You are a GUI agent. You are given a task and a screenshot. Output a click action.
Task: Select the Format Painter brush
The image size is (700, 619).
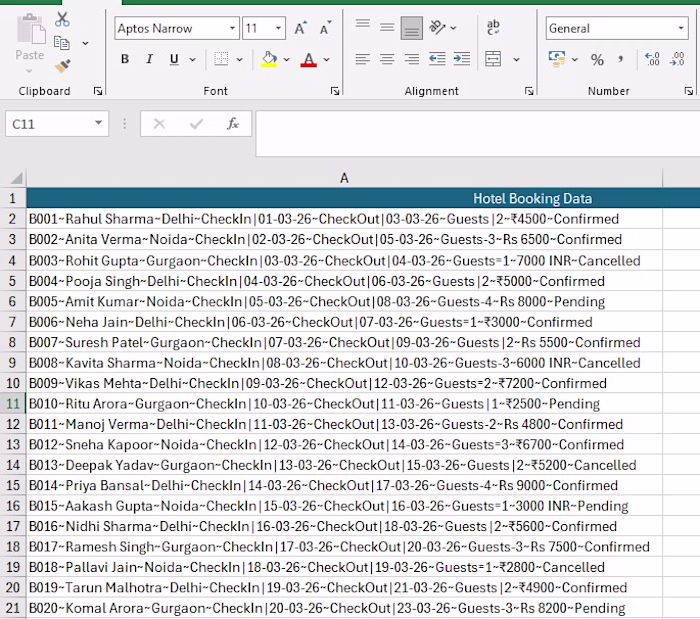click(x=62, y=66)
